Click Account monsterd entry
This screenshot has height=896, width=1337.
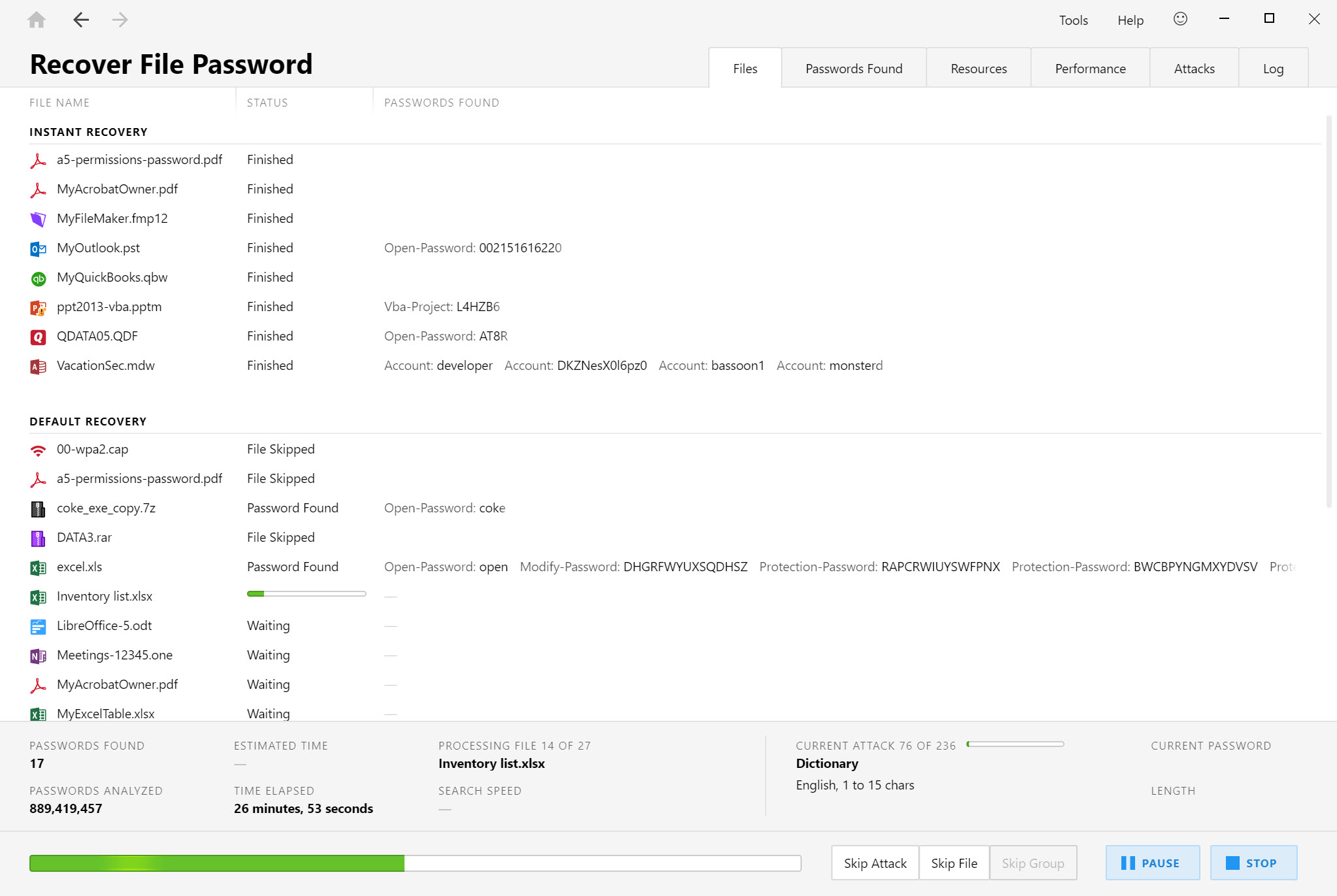[x=830, y=365]
